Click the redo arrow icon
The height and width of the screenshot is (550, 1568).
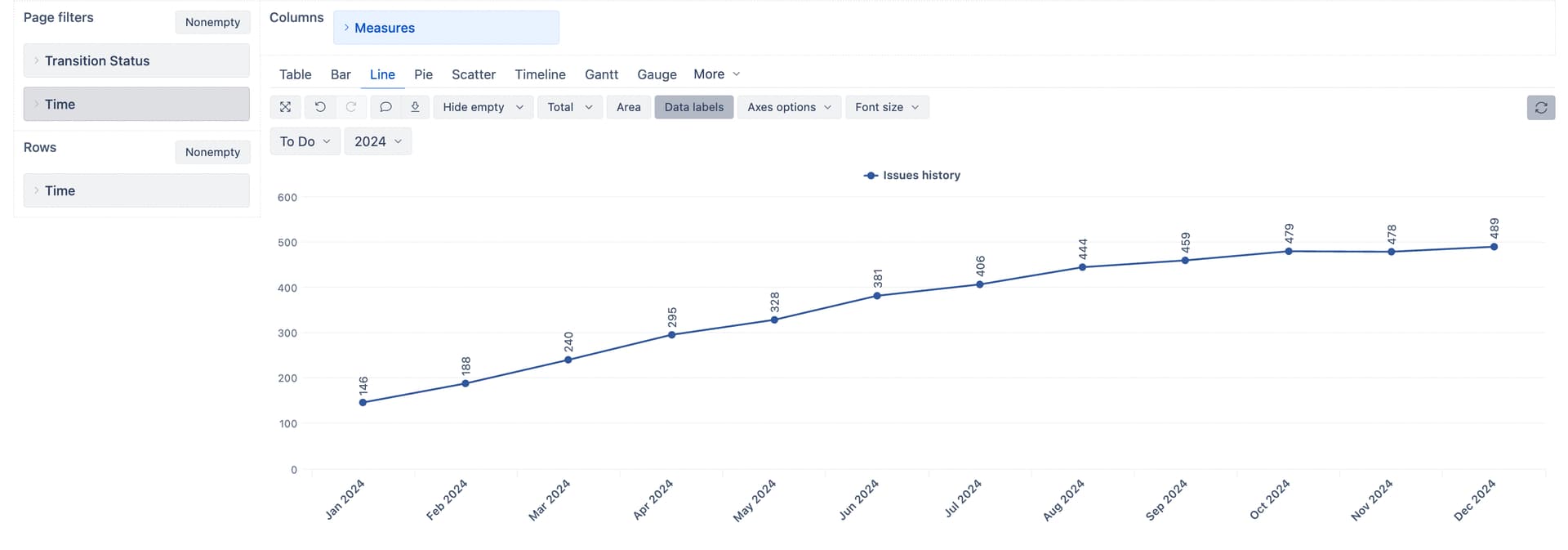tap(351, 107)
